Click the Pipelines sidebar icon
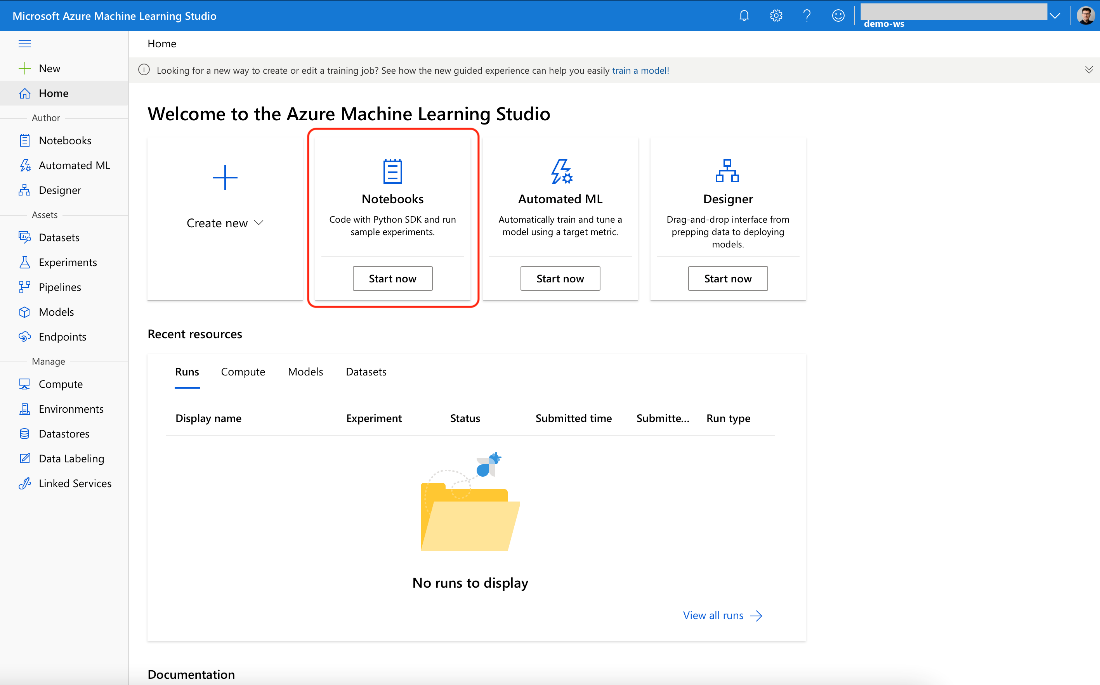The height and width of the screenshot is (685, 1100). pos(25,287)
